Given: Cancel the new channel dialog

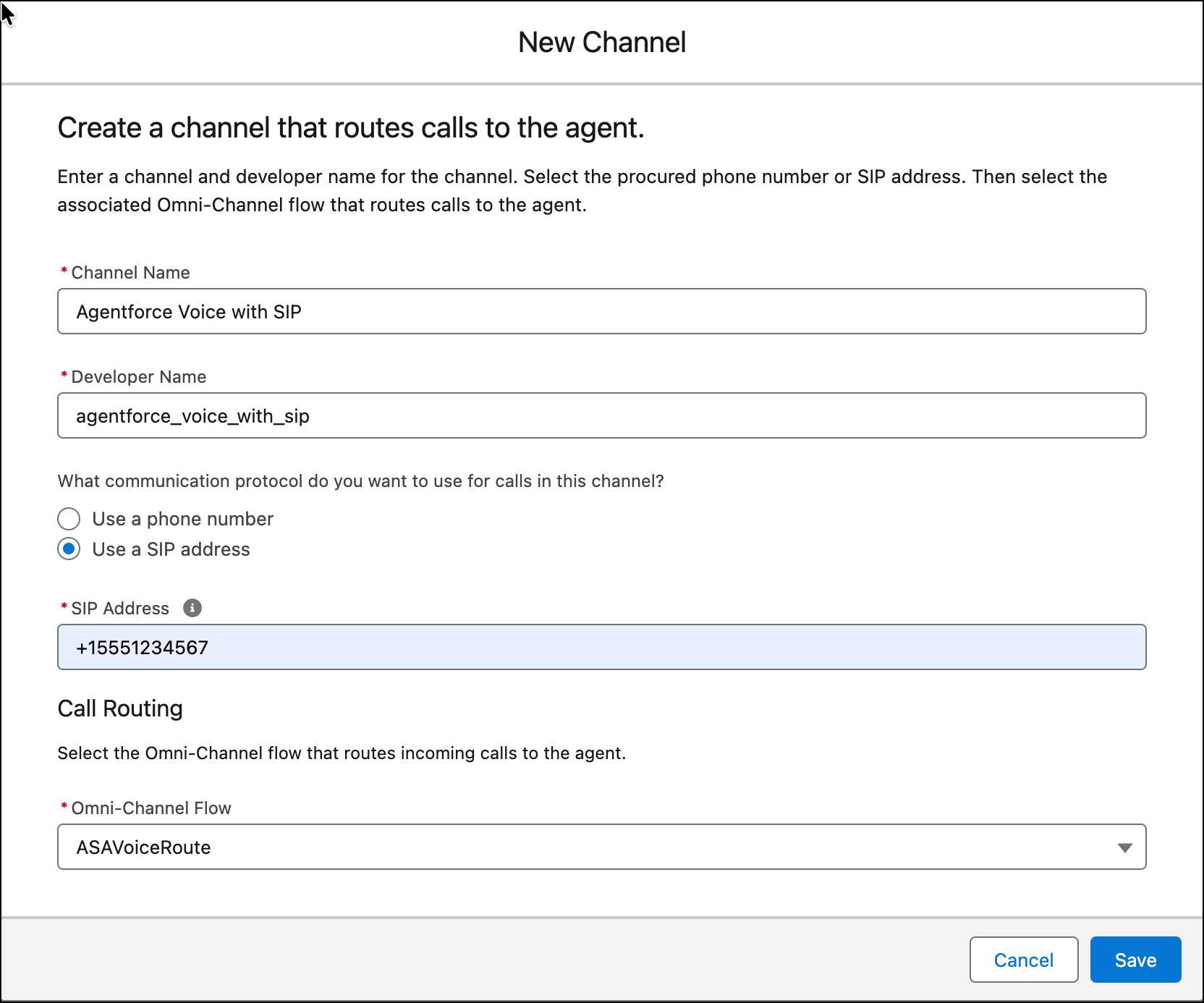Looking at the screenshot, I should pyautogui.click(x=1024, y=960).
